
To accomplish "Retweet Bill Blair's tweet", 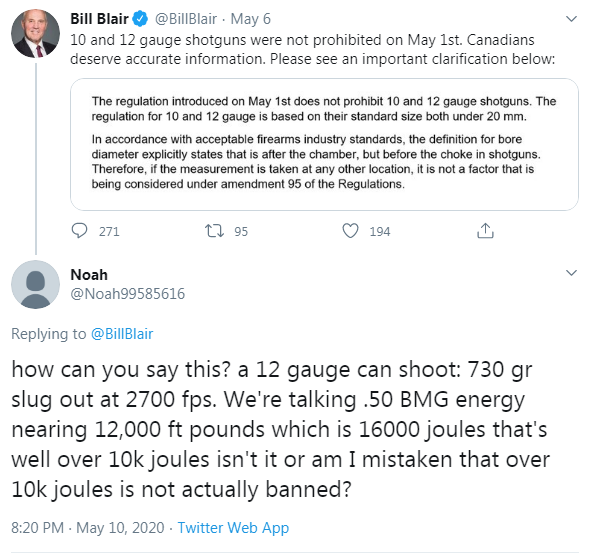I will pyautogui.click(x=214, y=231).
